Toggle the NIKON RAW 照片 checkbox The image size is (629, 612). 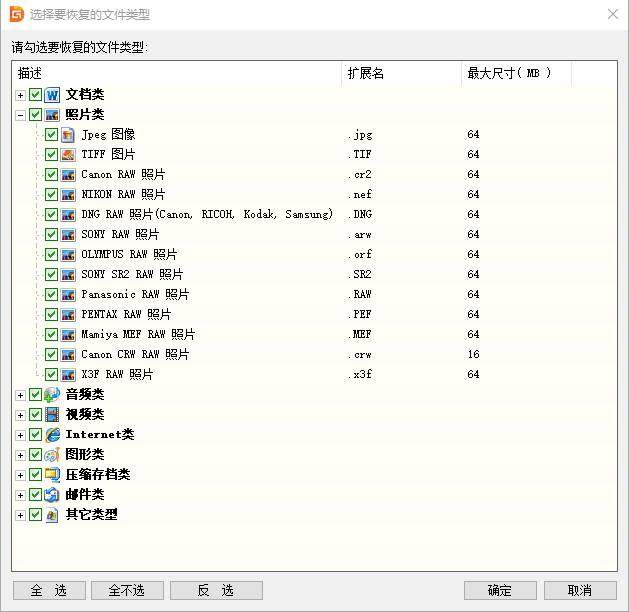(x=51, y=194)
